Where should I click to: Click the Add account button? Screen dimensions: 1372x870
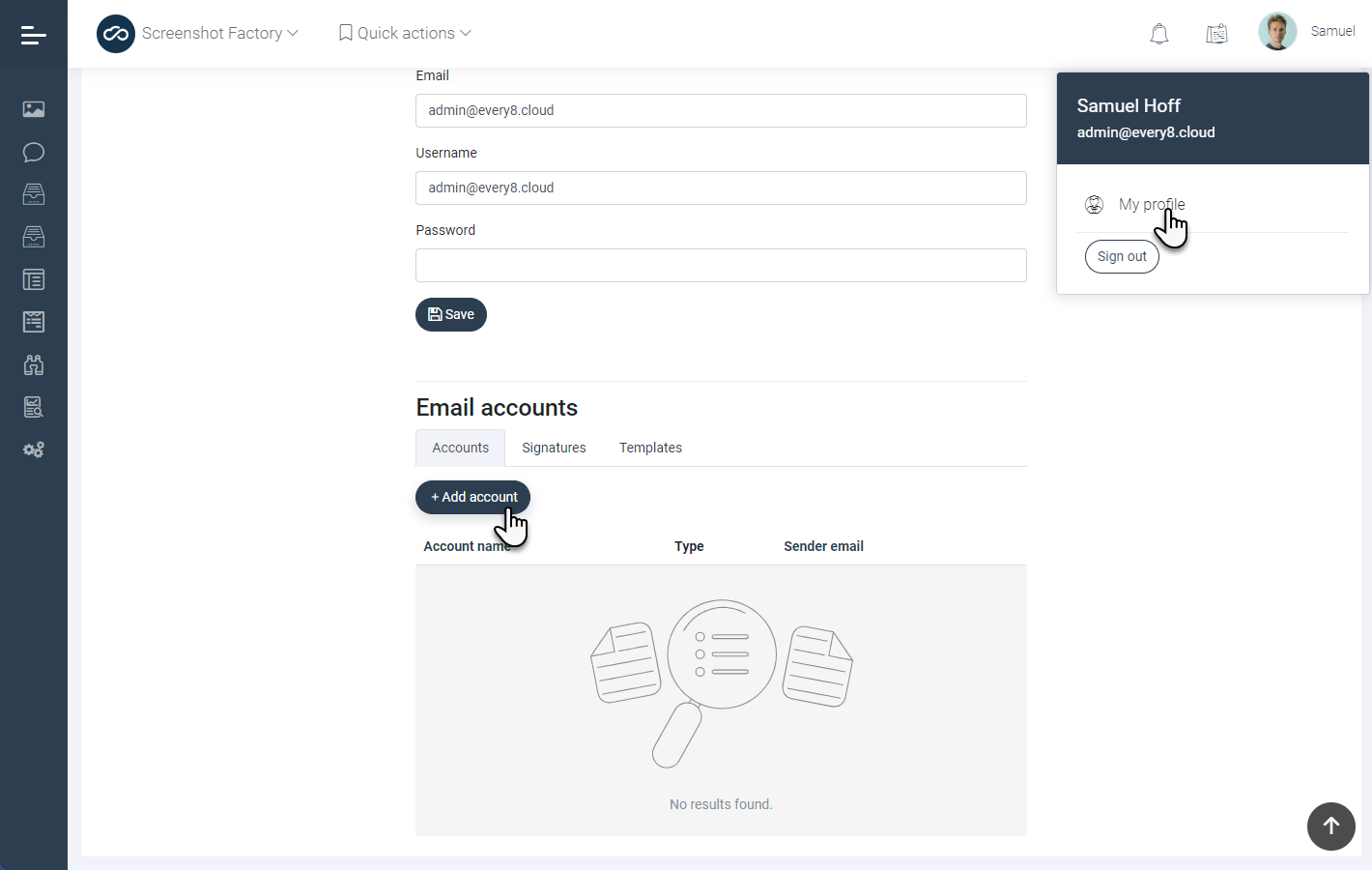coord(472,497)
